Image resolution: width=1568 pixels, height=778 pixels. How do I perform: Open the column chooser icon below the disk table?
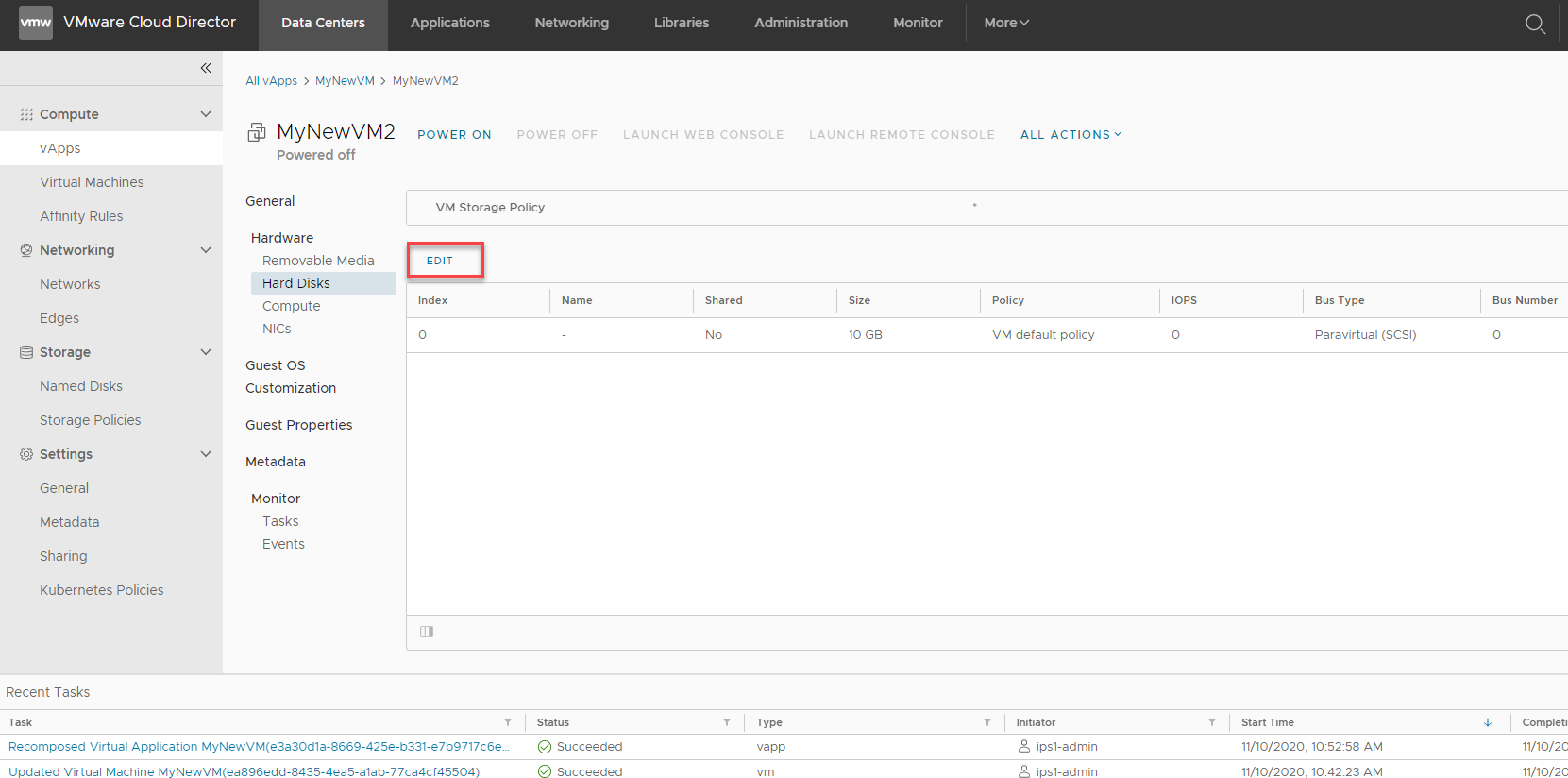427,632
